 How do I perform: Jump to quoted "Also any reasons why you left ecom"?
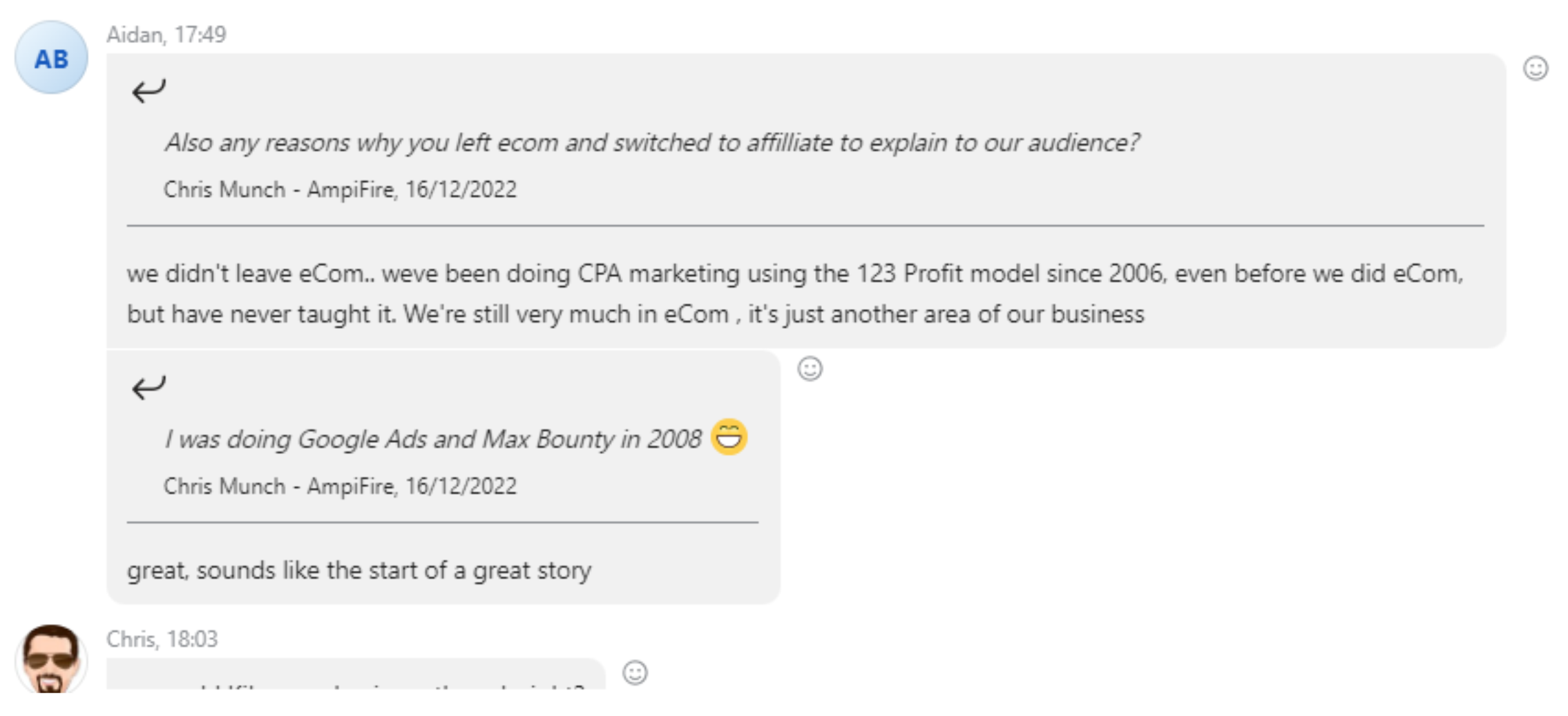pyautogui.click(x=651, y=143)
